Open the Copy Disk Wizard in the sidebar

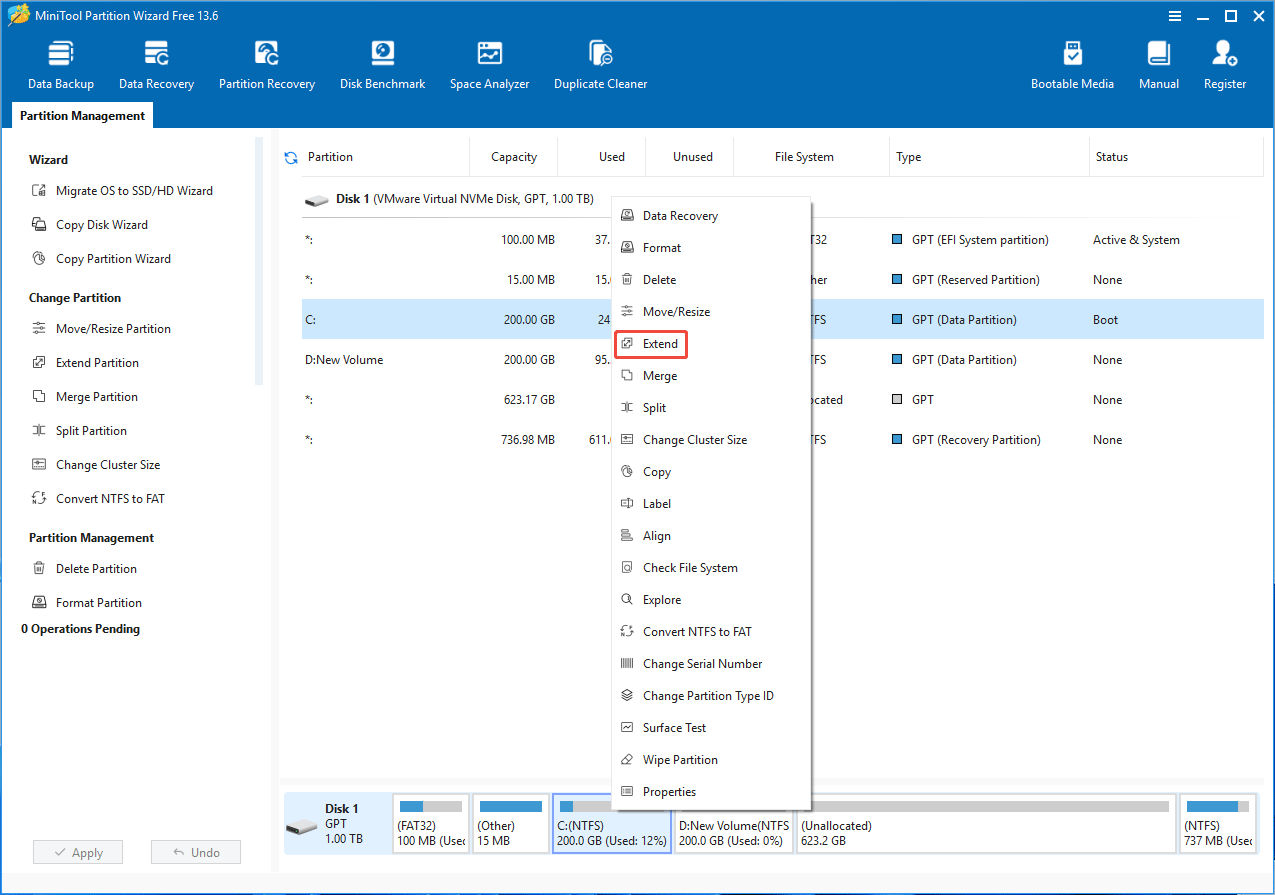[90, 225]
